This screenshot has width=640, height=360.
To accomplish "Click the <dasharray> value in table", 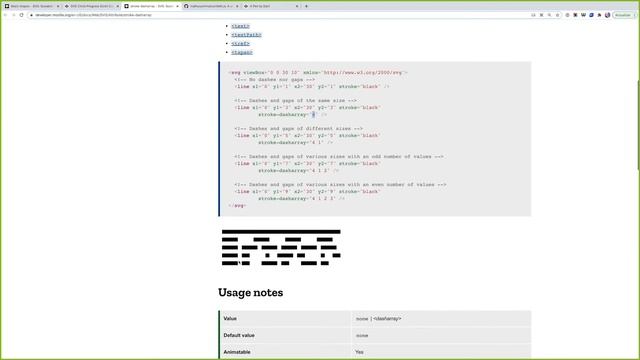I will pyautogui.click(x=387, y=318).
